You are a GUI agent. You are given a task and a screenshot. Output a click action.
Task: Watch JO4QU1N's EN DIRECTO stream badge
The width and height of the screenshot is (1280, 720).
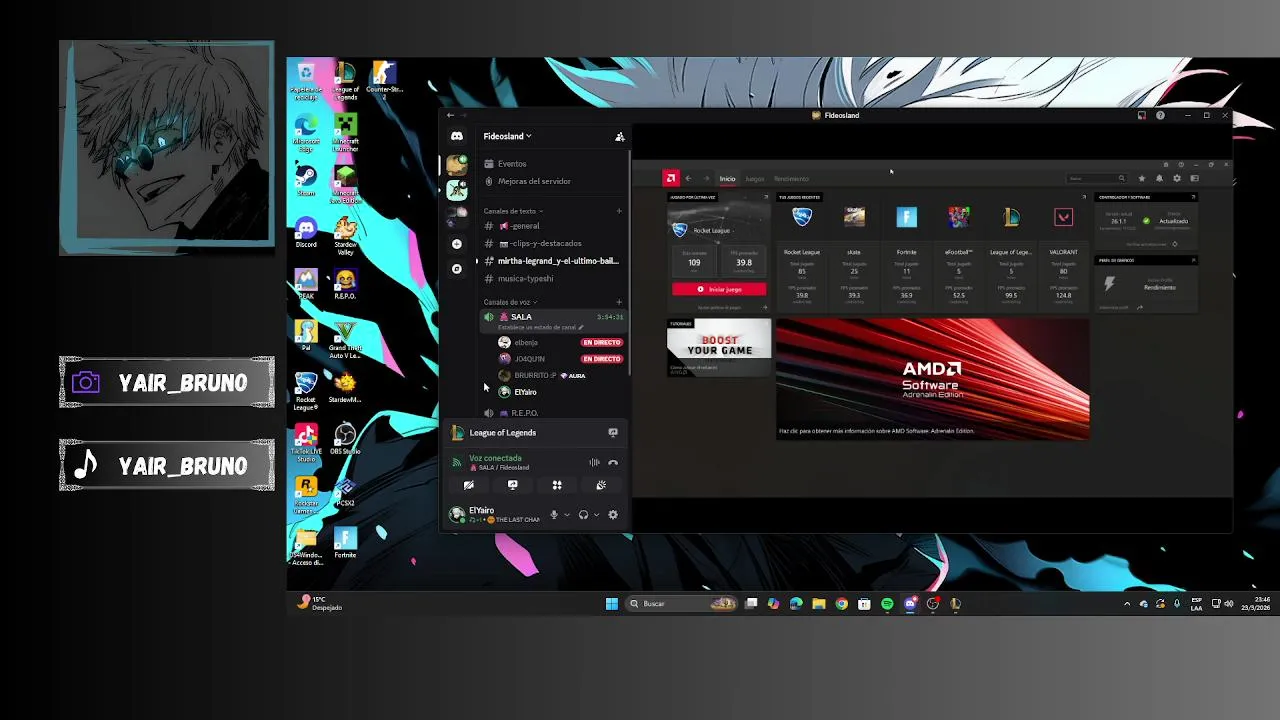pyautogui.click(x=601, y=358)
